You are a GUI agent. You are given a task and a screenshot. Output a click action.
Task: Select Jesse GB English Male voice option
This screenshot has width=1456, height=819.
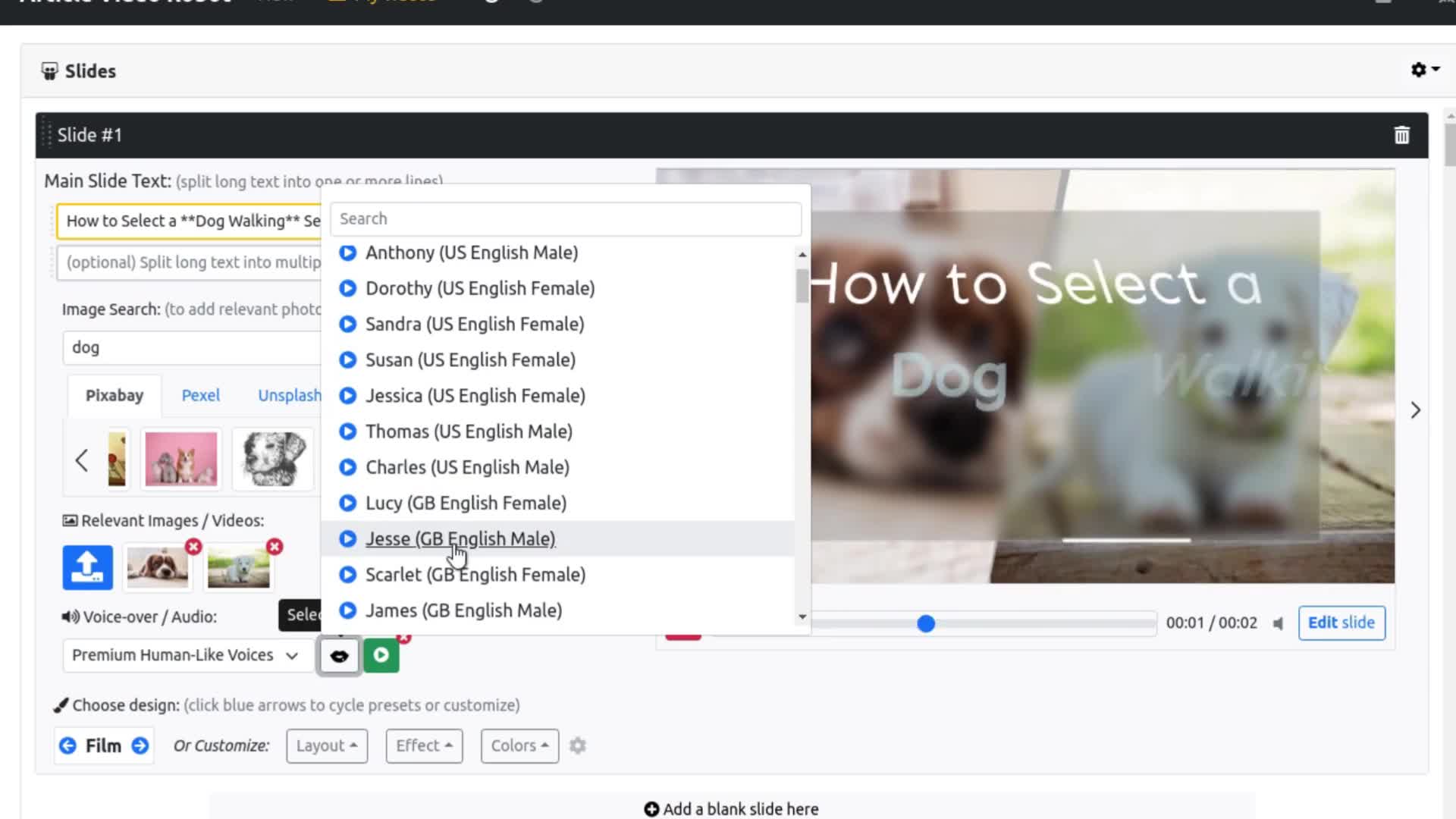[461, 538]
